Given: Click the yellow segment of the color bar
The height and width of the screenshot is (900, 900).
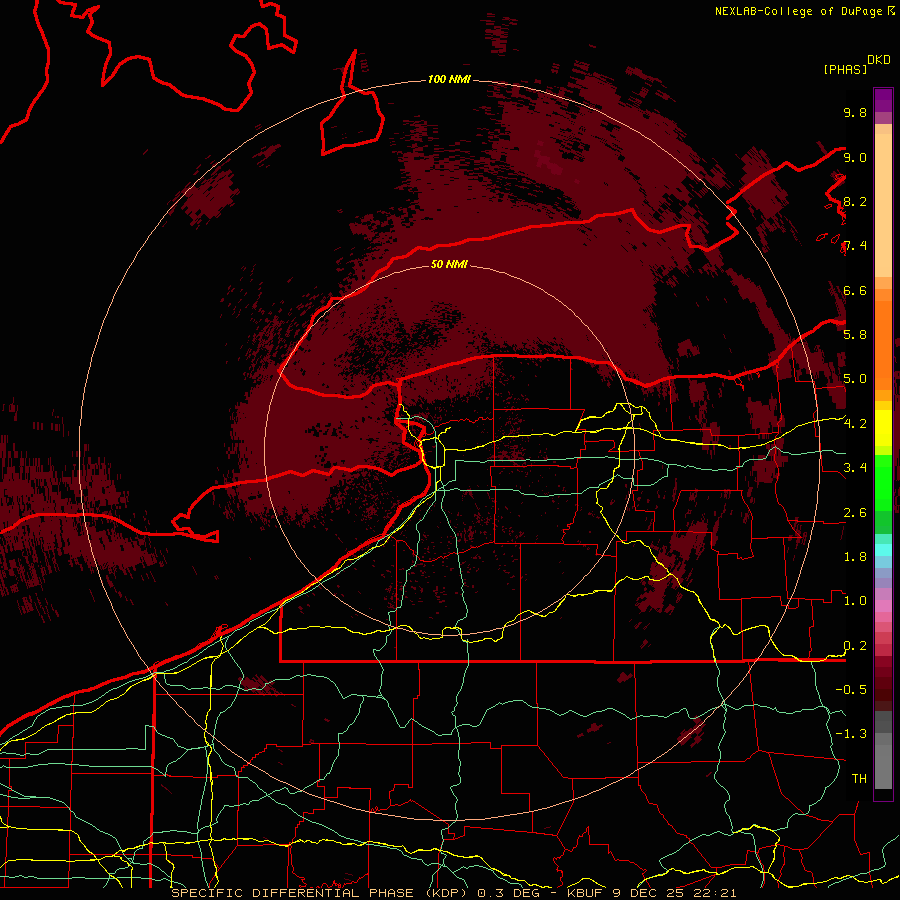Looking at the screenshot, I should (883, 428).
